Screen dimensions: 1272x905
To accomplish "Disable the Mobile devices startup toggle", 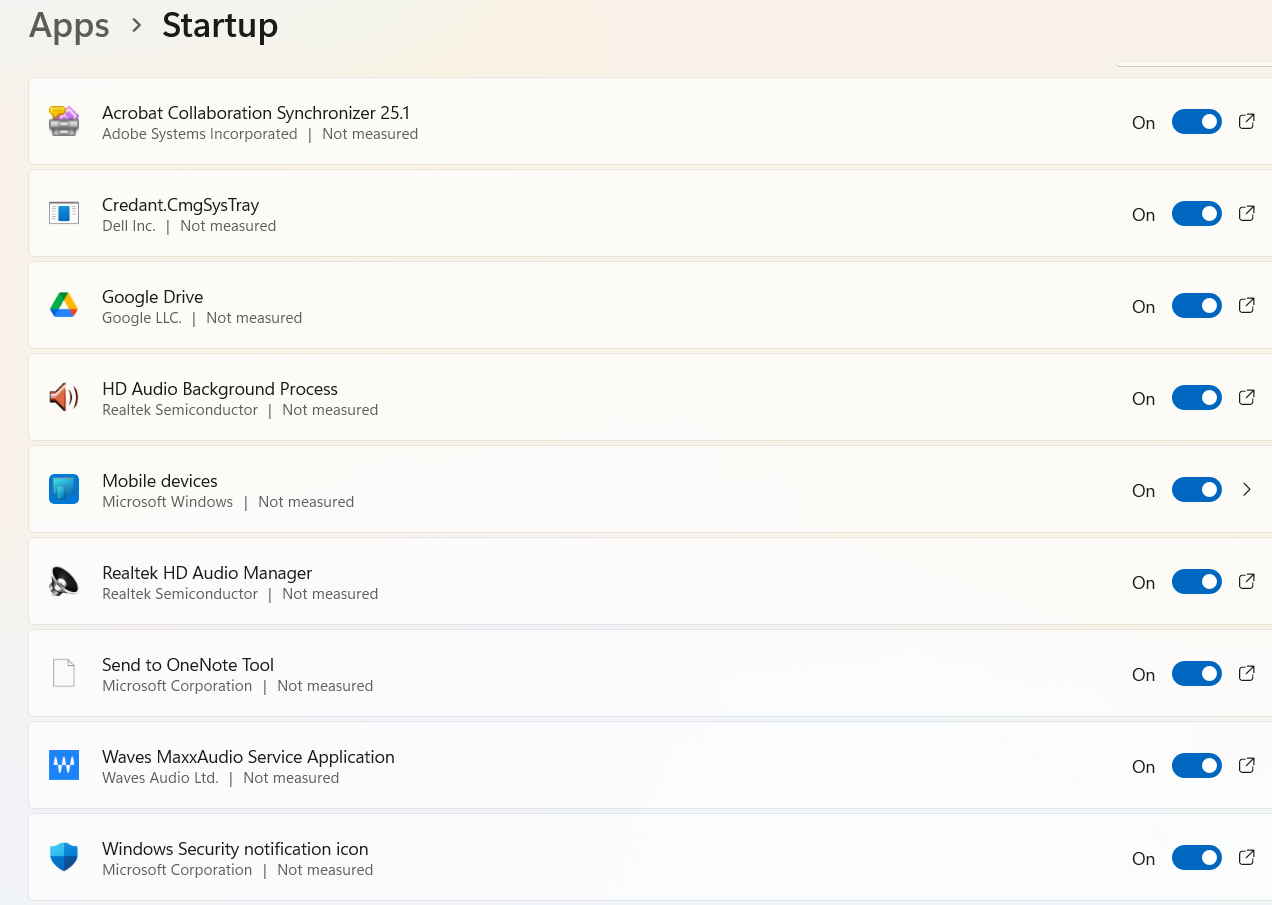I will (x=1197, y=490).
